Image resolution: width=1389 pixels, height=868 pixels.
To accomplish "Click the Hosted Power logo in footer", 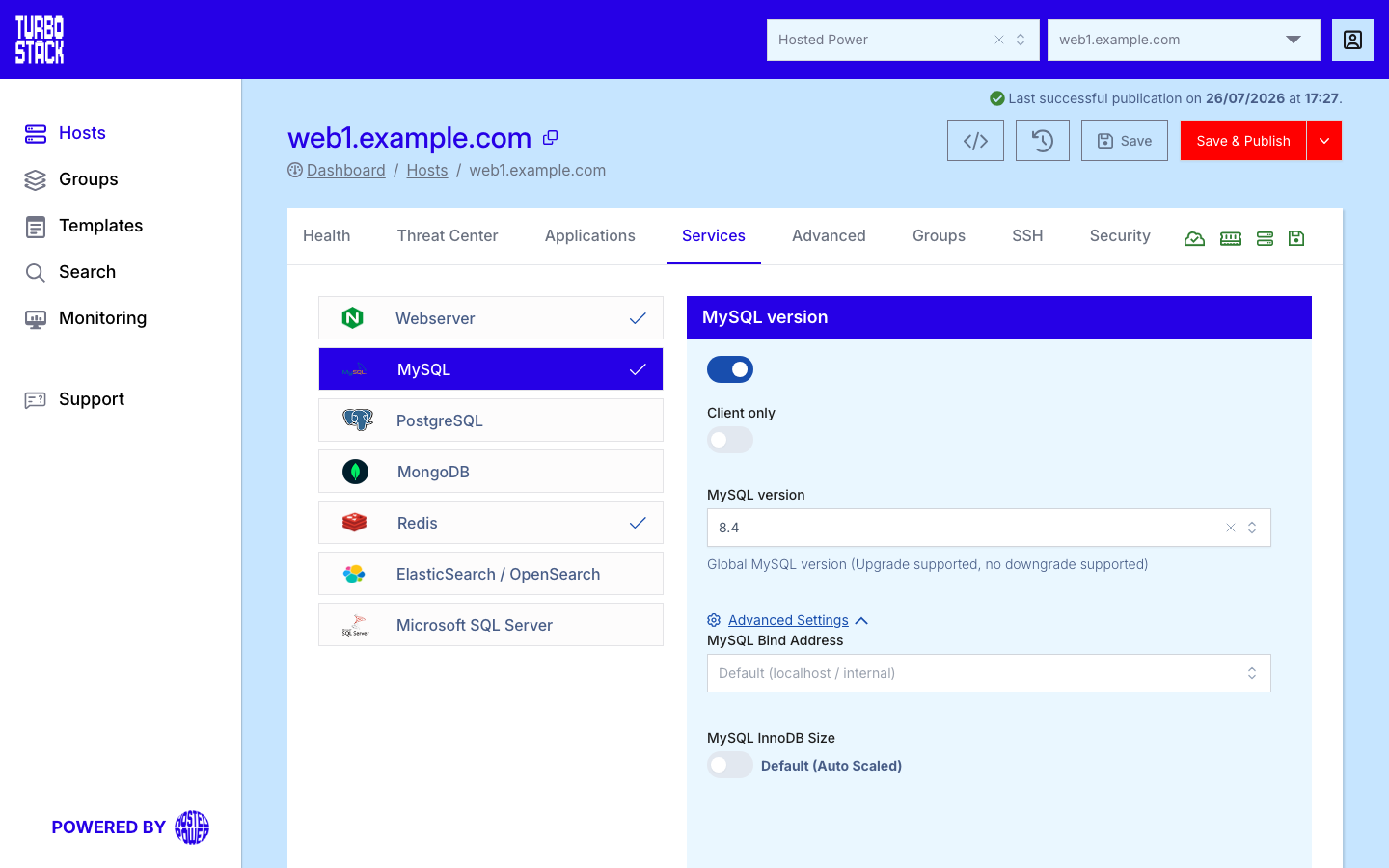I will tap(192, 827).
